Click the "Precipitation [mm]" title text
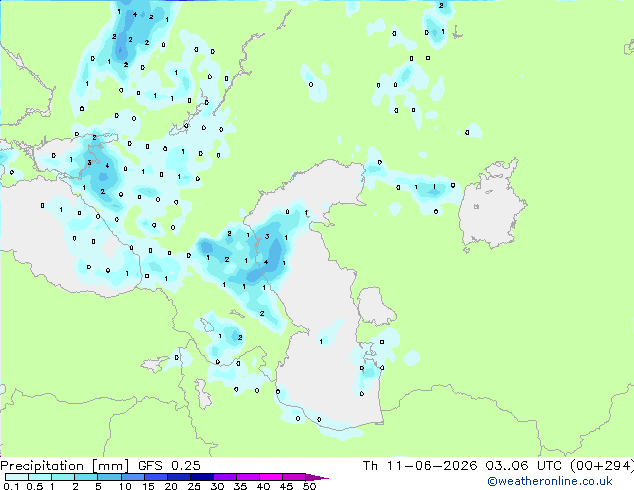Viewport: 634px width, 490px height. coord(64,466)
